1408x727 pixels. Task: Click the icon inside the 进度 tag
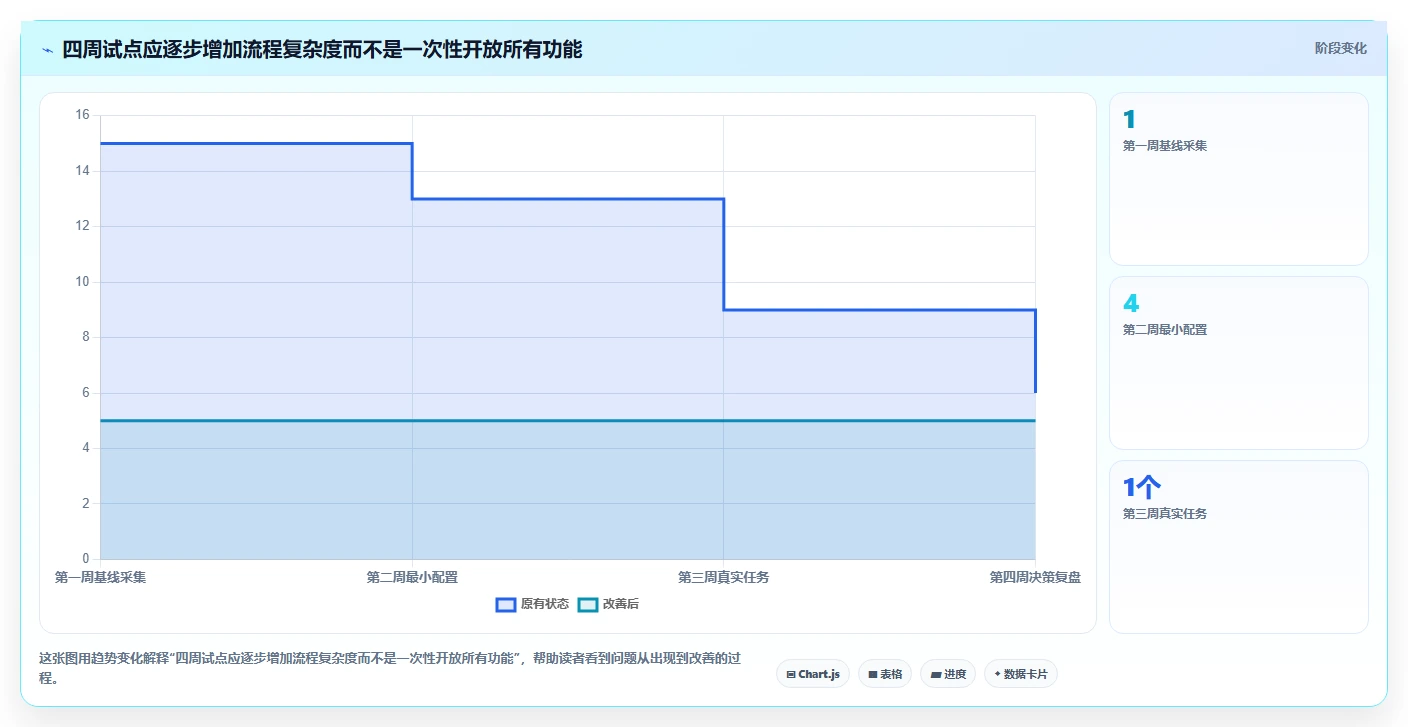(x=935, y=675)
